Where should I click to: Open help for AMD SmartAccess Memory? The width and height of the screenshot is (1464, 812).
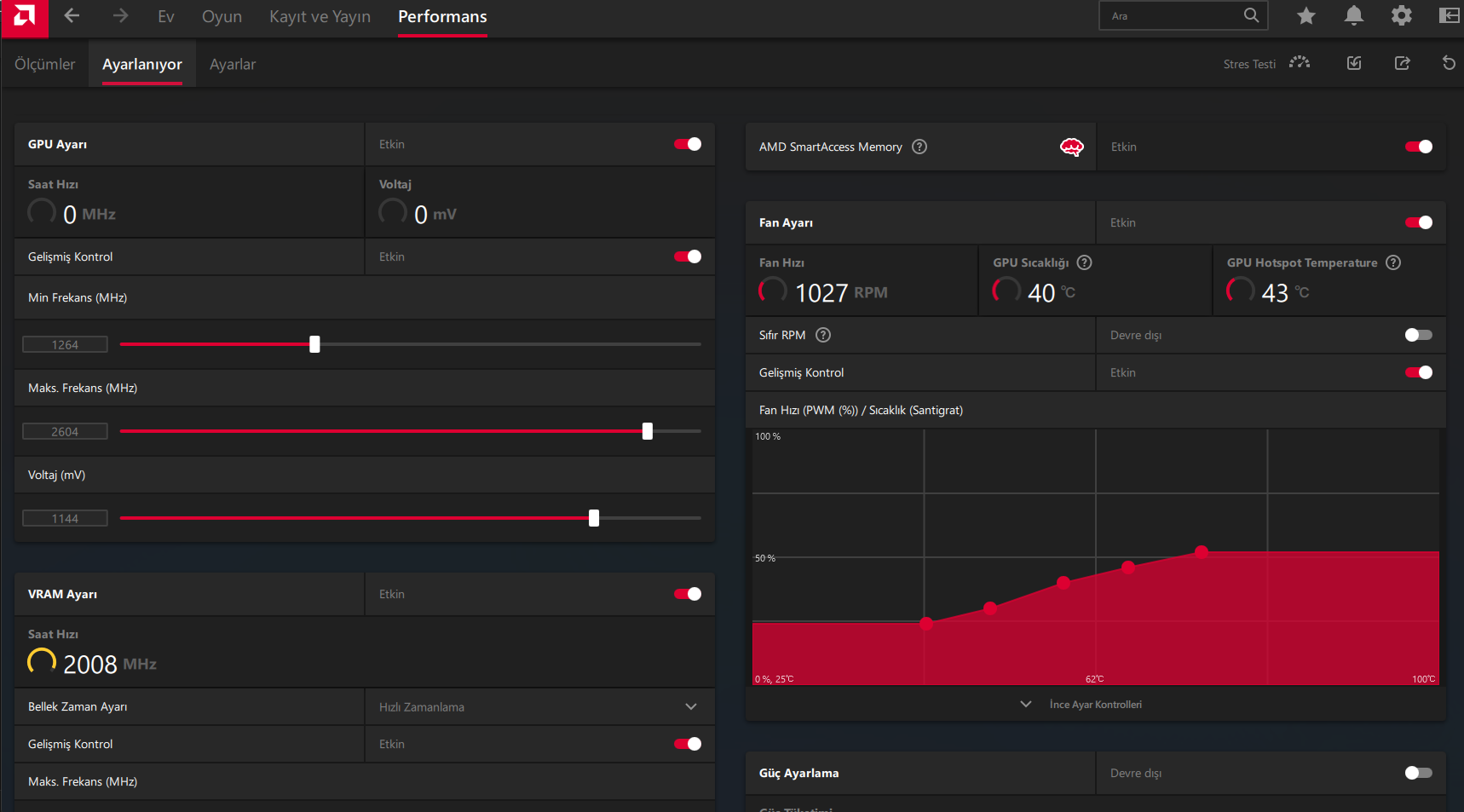click(919, 147)
